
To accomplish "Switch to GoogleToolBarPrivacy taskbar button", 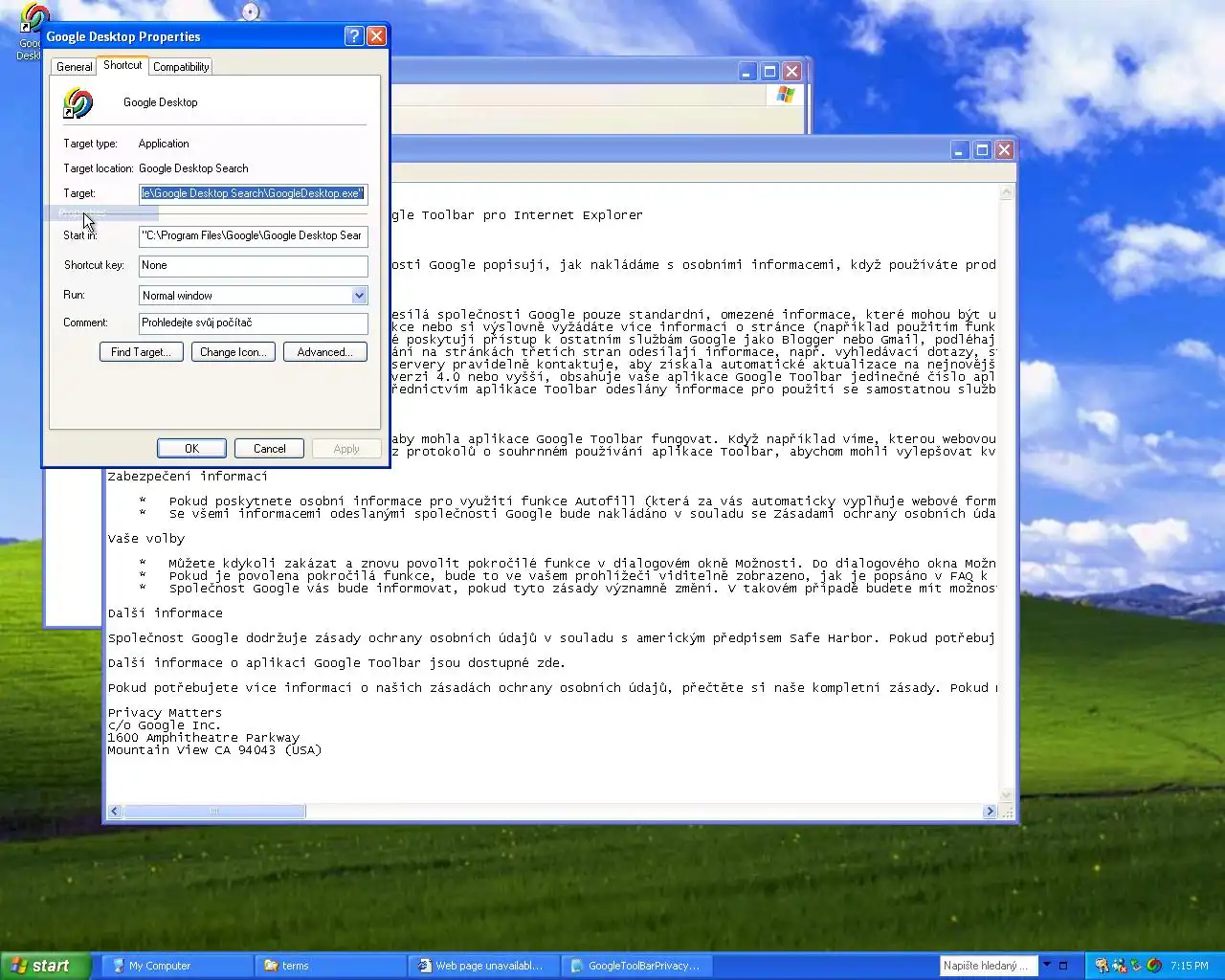I will (637, 966).
